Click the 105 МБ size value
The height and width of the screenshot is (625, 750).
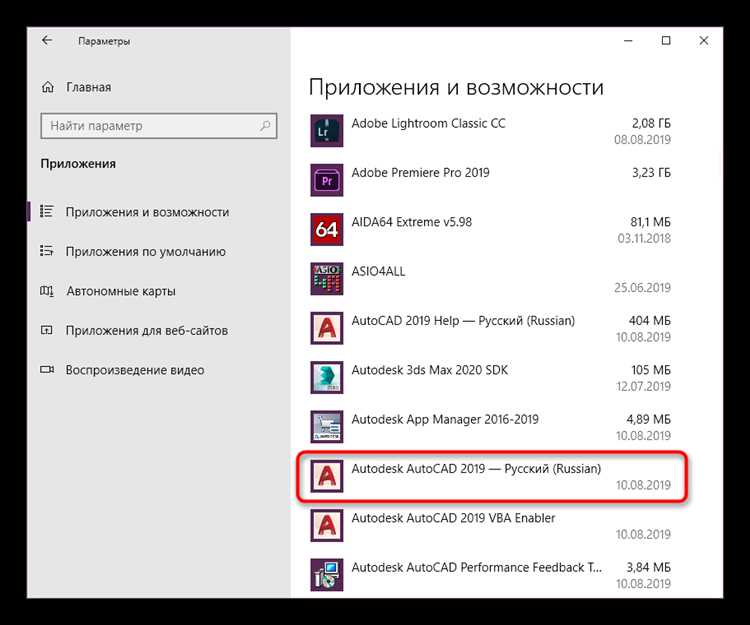[x=651, y=370]
